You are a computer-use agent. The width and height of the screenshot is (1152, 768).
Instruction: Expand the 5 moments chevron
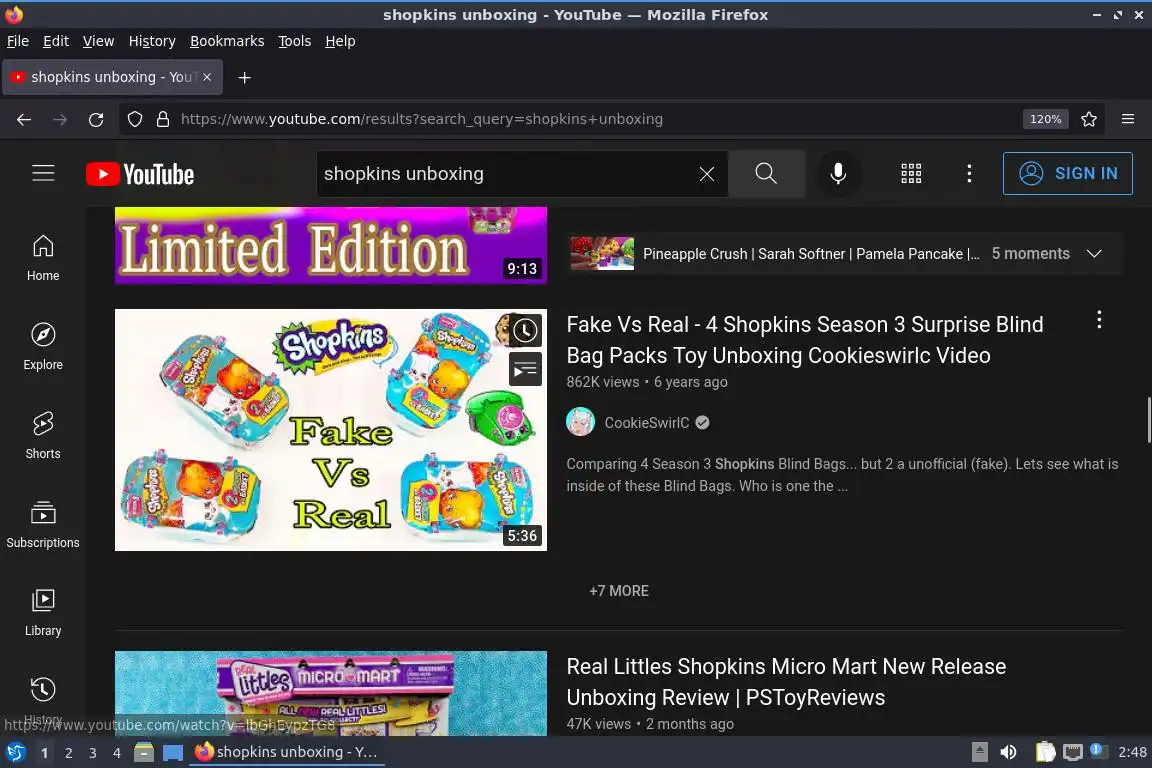click(1094, 254)
